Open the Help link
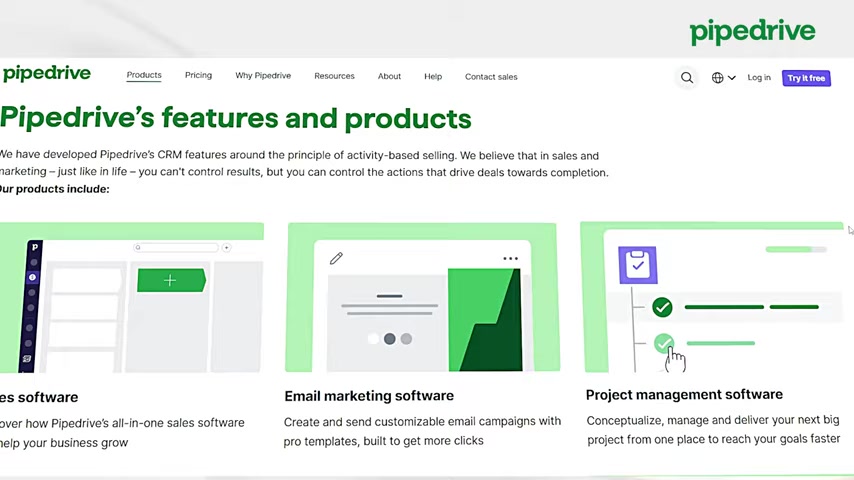Screen dimensions: 854x480 (433, 77)
